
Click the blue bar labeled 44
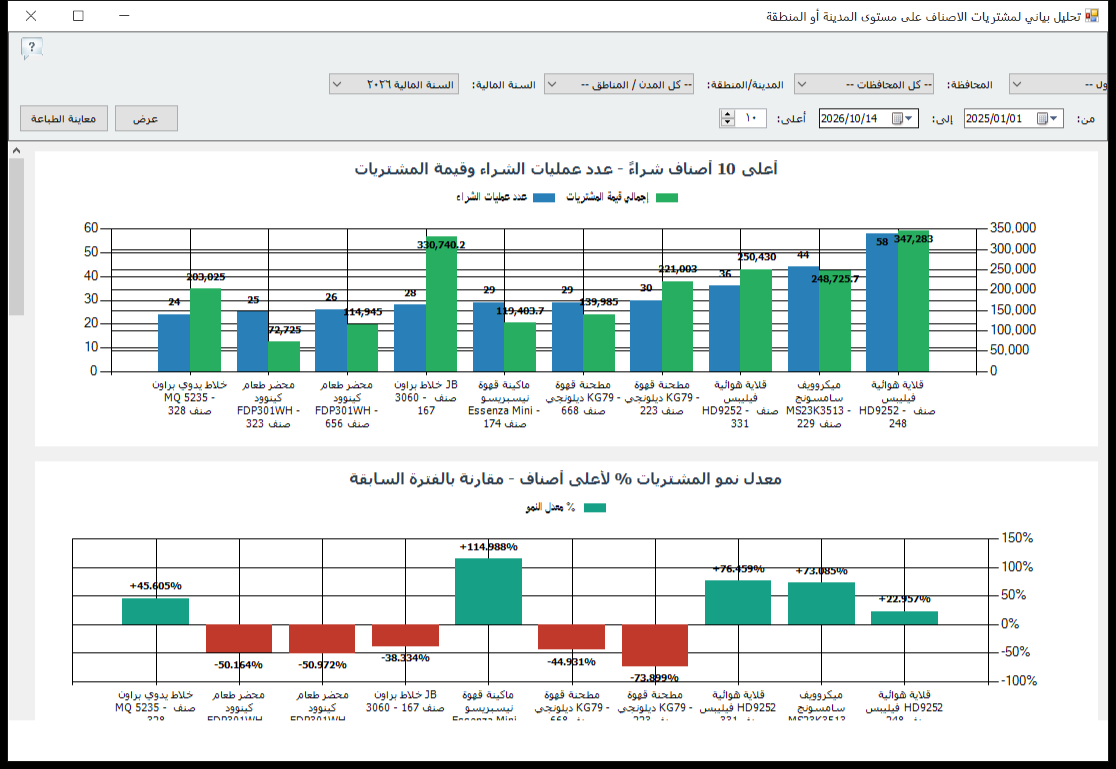click(804, 319)
